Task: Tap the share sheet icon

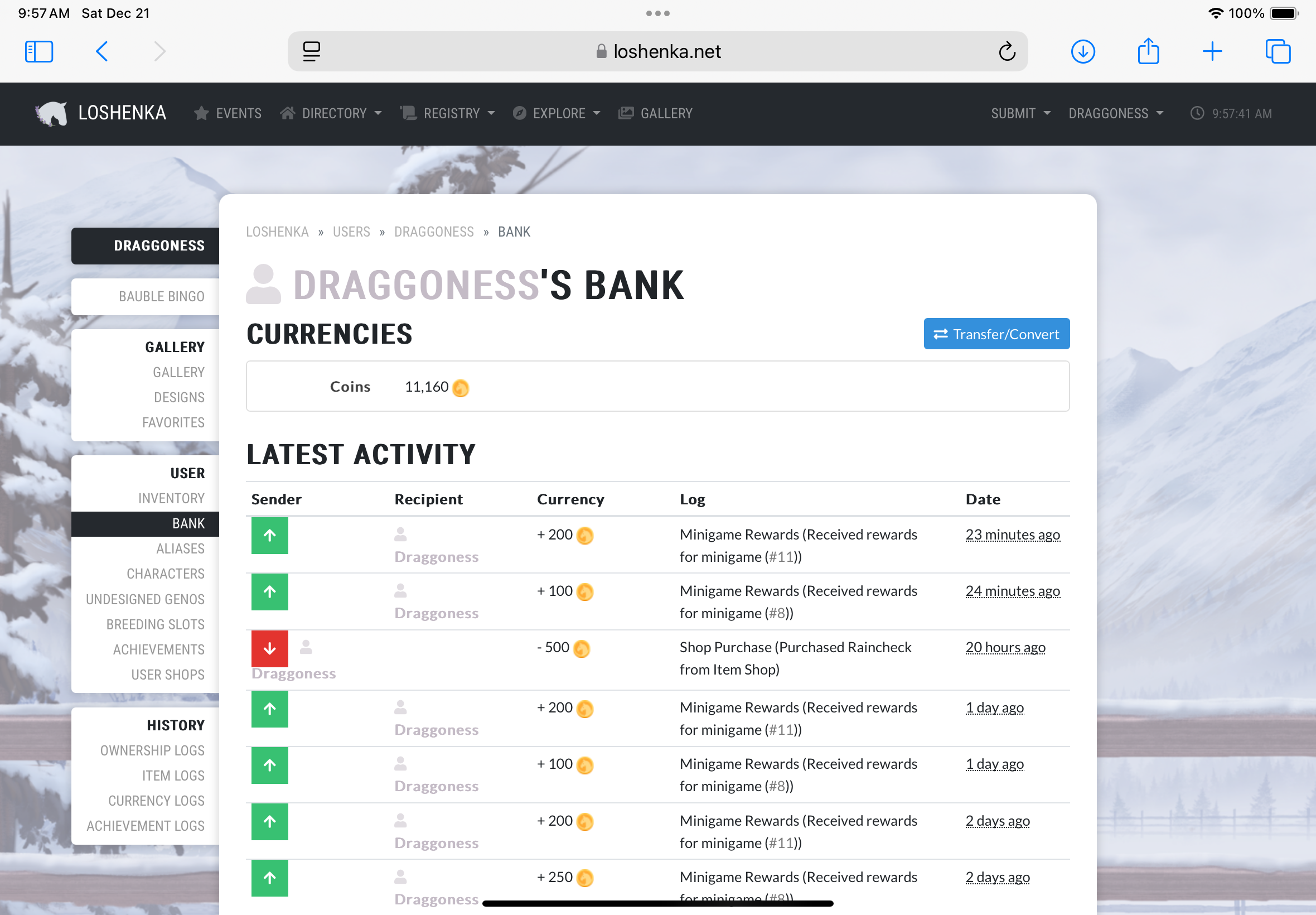Action: coord(1148,51)
